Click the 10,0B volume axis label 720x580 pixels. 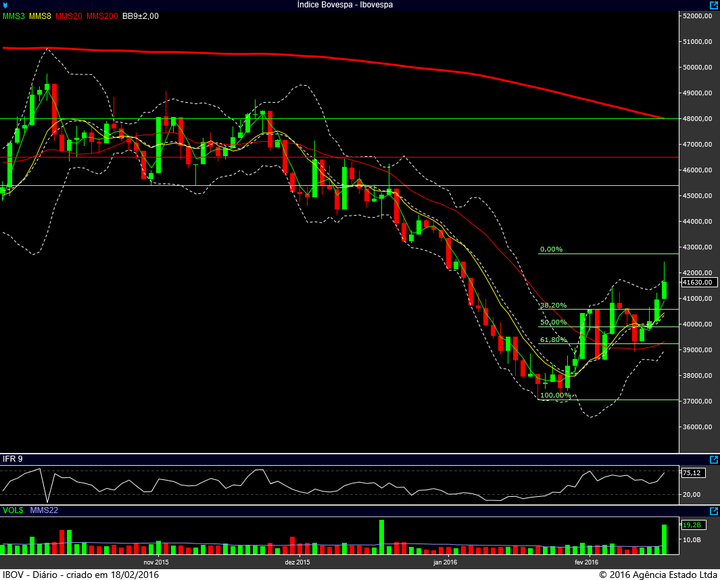point(692,540)
